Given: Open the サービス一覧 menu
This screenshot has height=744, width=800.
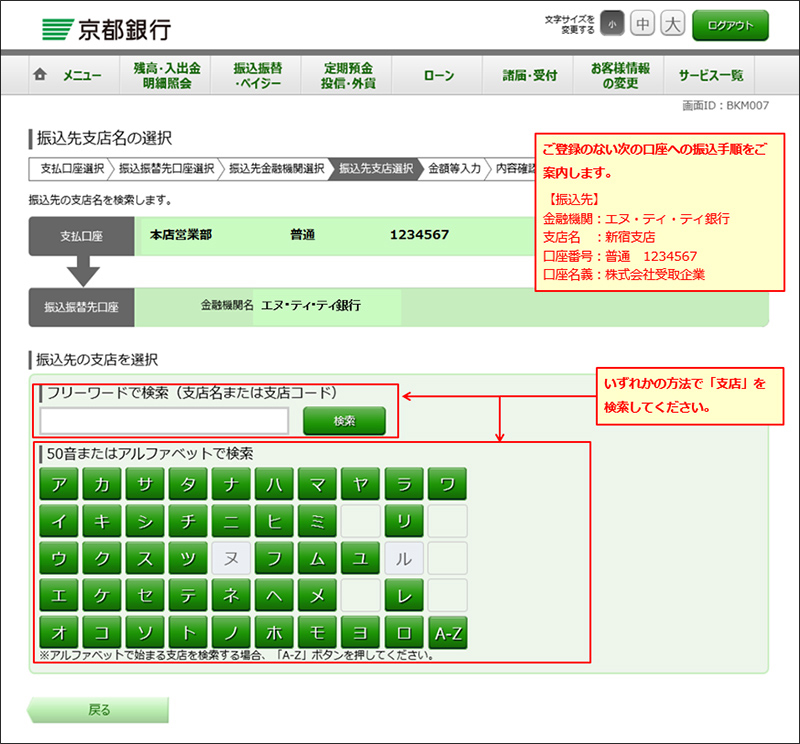Looking at the screenshot, I should [710, 76].
